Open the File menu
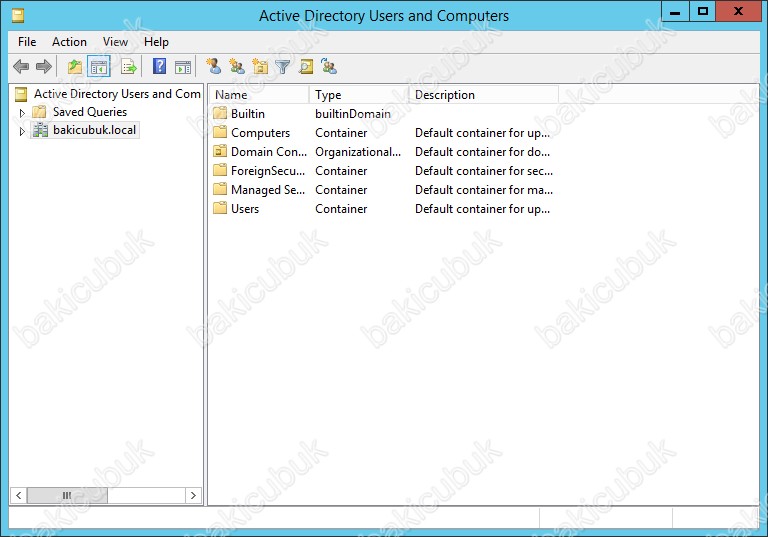The height and width of the screenshot is (537, 768). [27, 42]
